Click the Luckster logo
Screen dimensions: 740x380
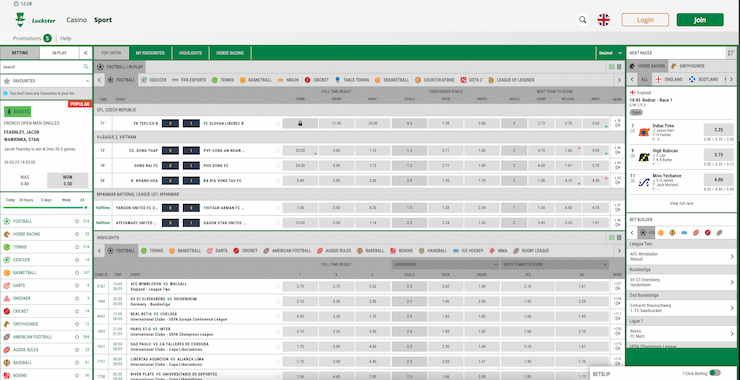coord(35,20)
